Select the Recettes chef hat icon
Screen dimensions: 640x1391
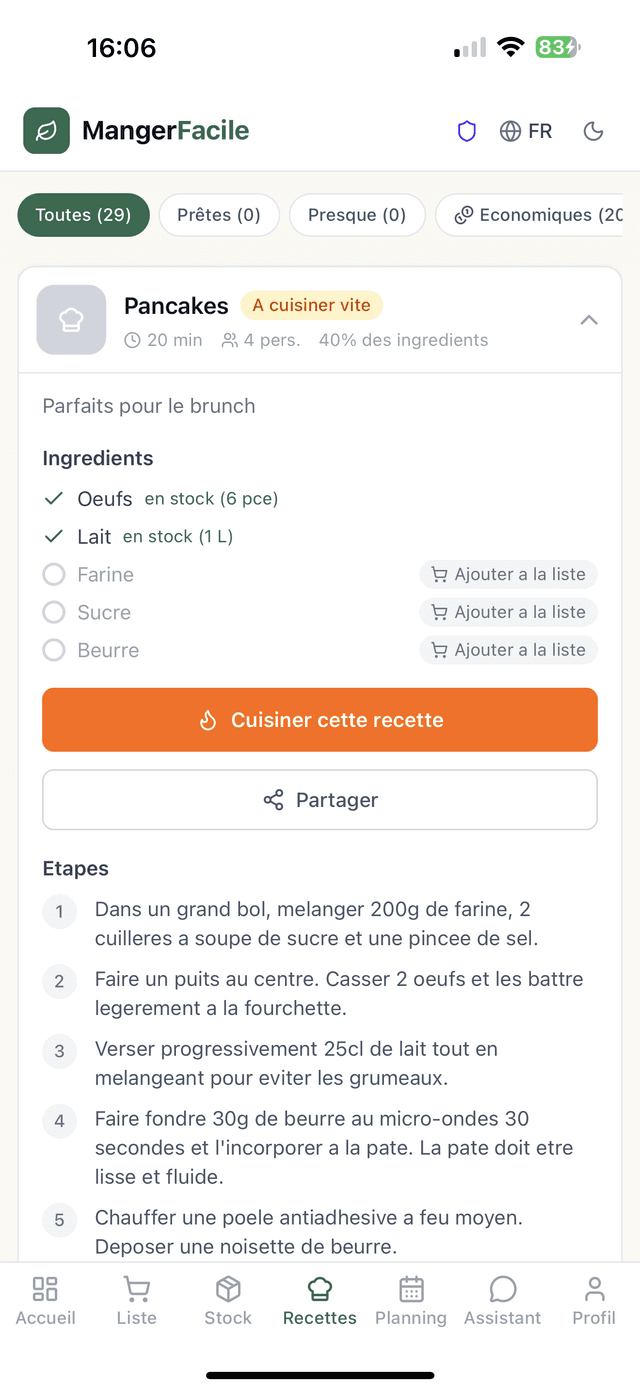(319, 1290)
